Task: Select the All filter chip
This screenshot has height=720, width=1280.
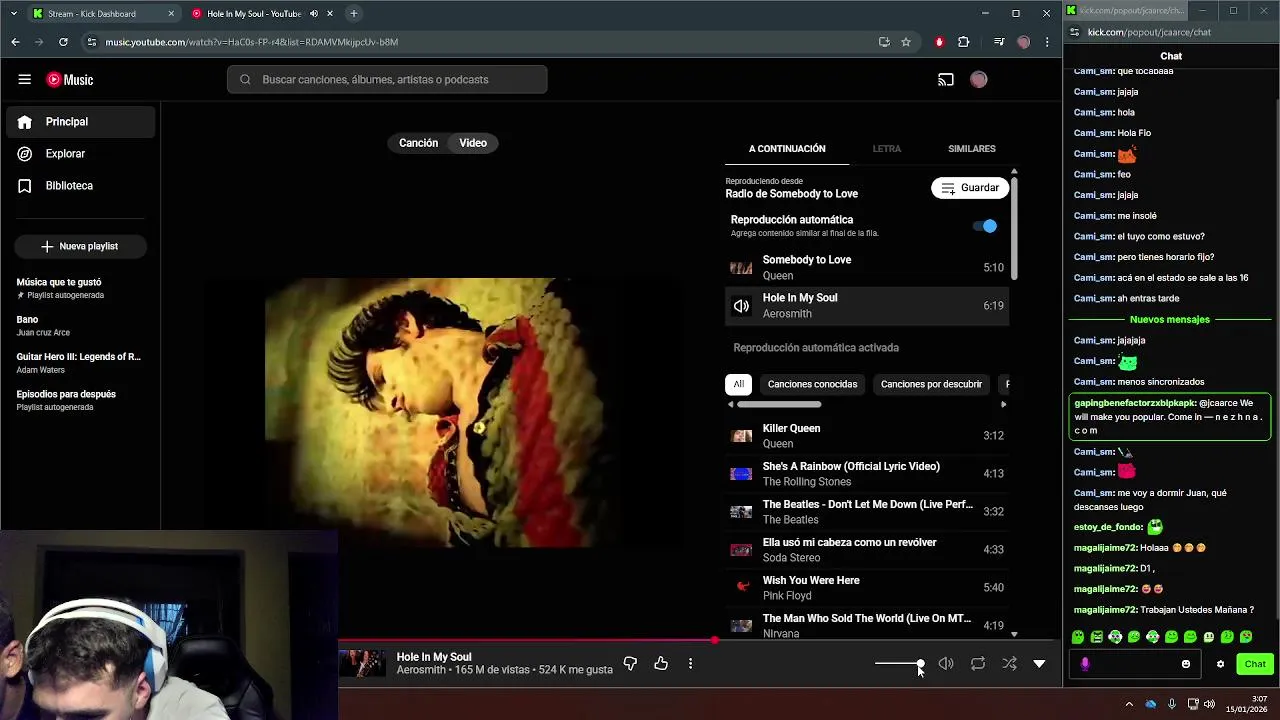Action: click(x=738, y=384)
